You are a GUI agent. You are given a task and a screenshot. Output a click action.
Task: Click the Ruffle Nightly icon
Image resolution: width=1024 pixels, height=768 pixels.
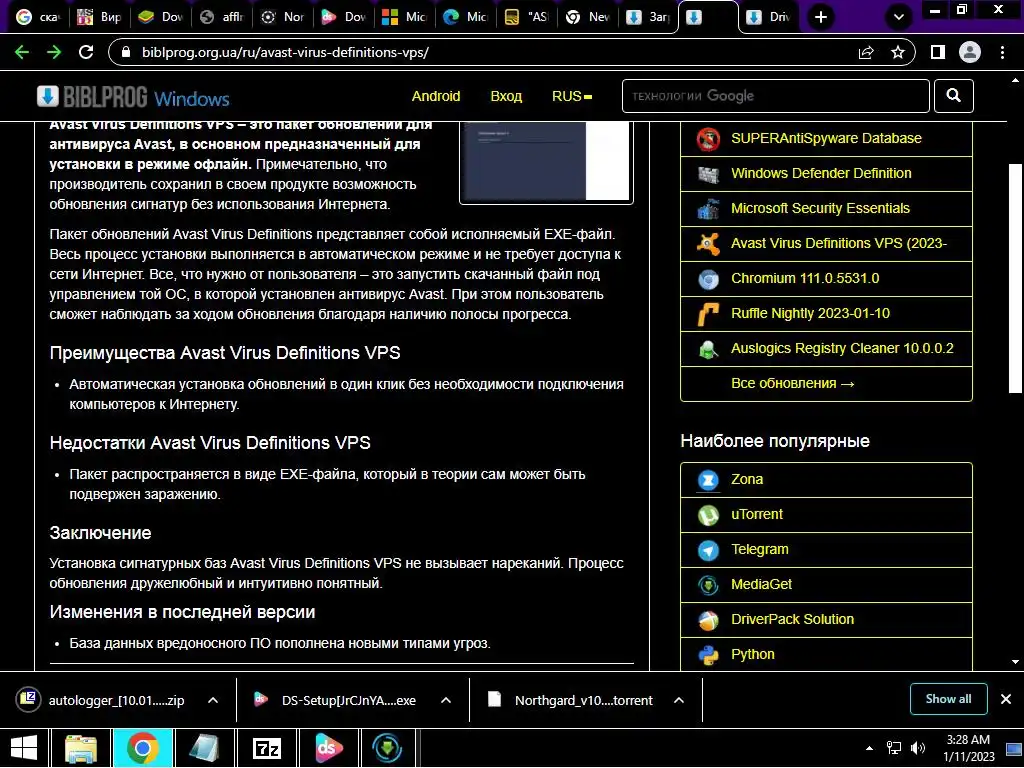(x=708, y=314)
